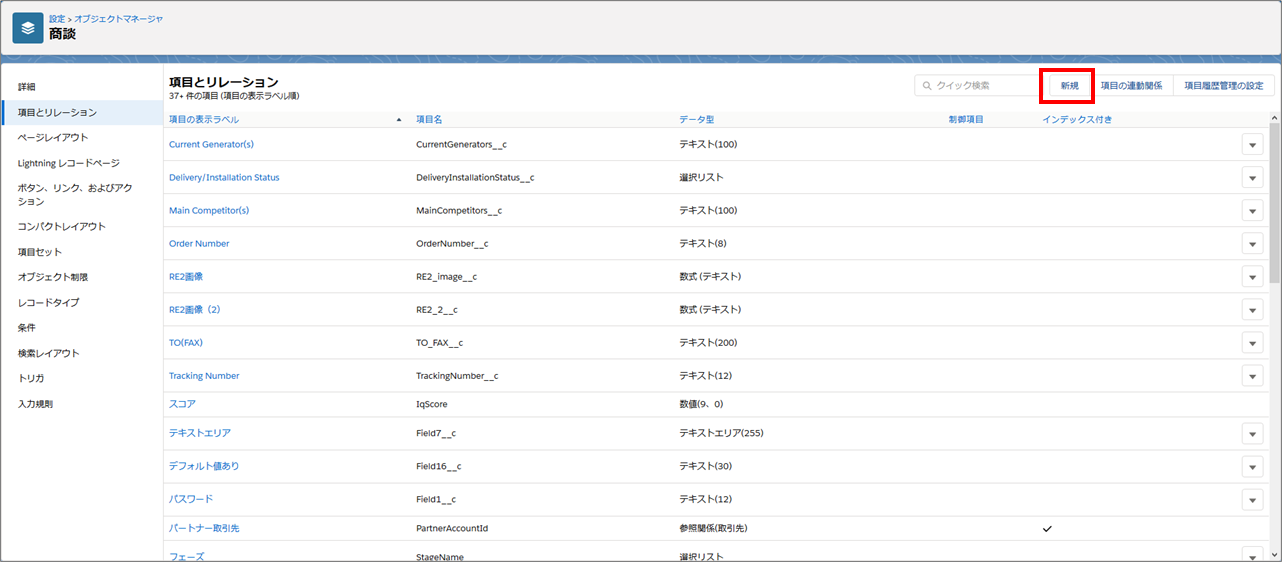1282x562 pixels.
Task: Expand actions dropdown for パスワード row
Action: (1252, 498)
